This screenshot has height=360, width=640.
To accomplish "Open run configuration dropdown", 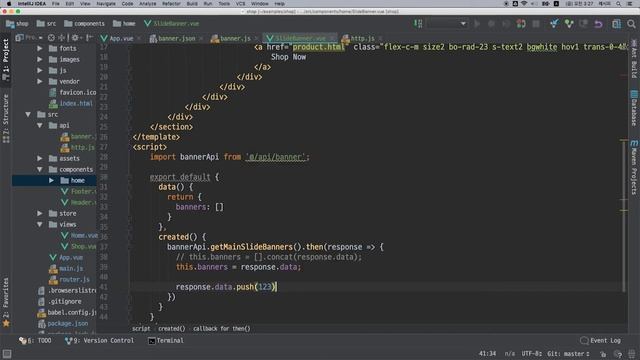I will click(x=447, y=24).
